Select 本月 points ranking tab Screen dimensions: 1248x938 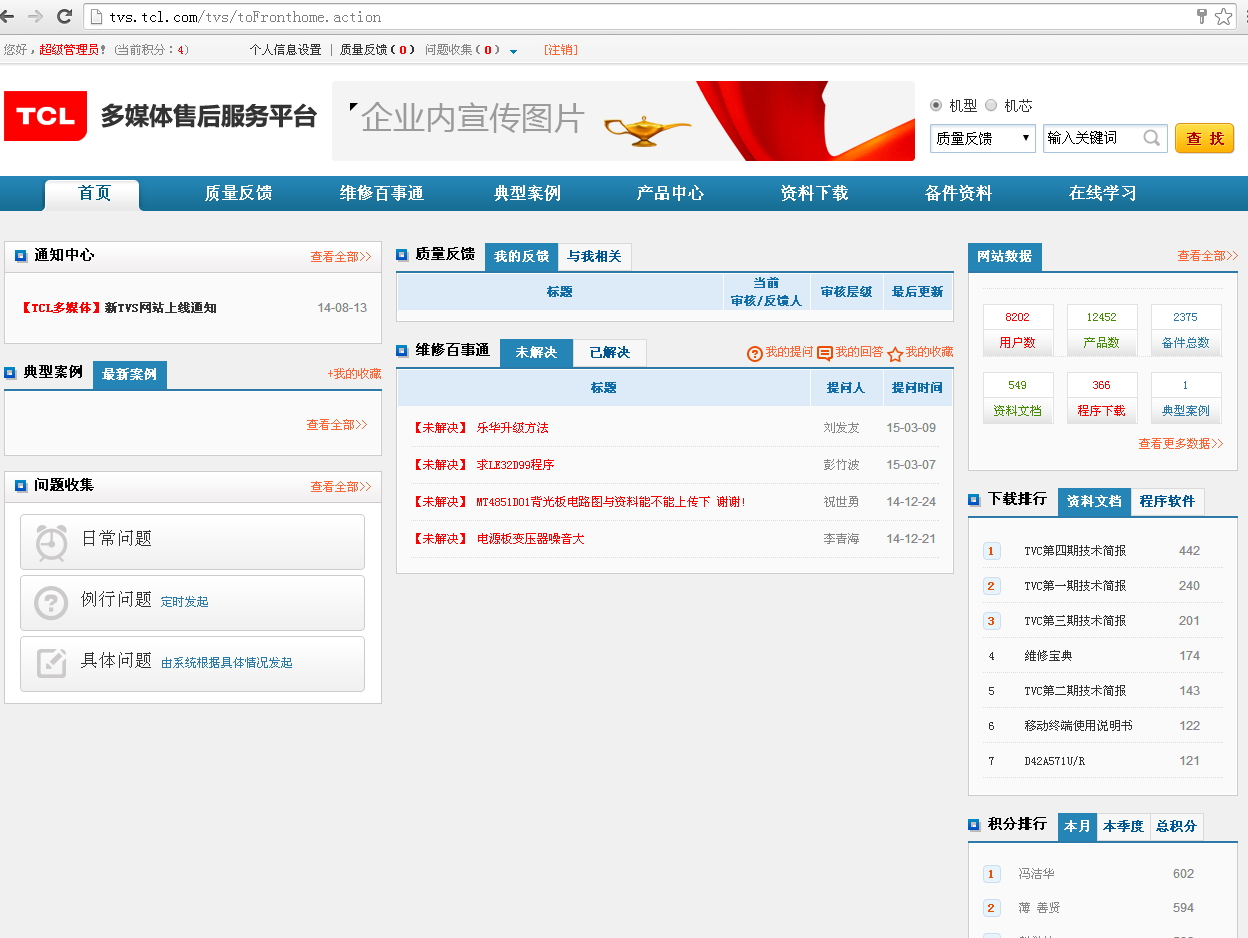[1077, 827]
